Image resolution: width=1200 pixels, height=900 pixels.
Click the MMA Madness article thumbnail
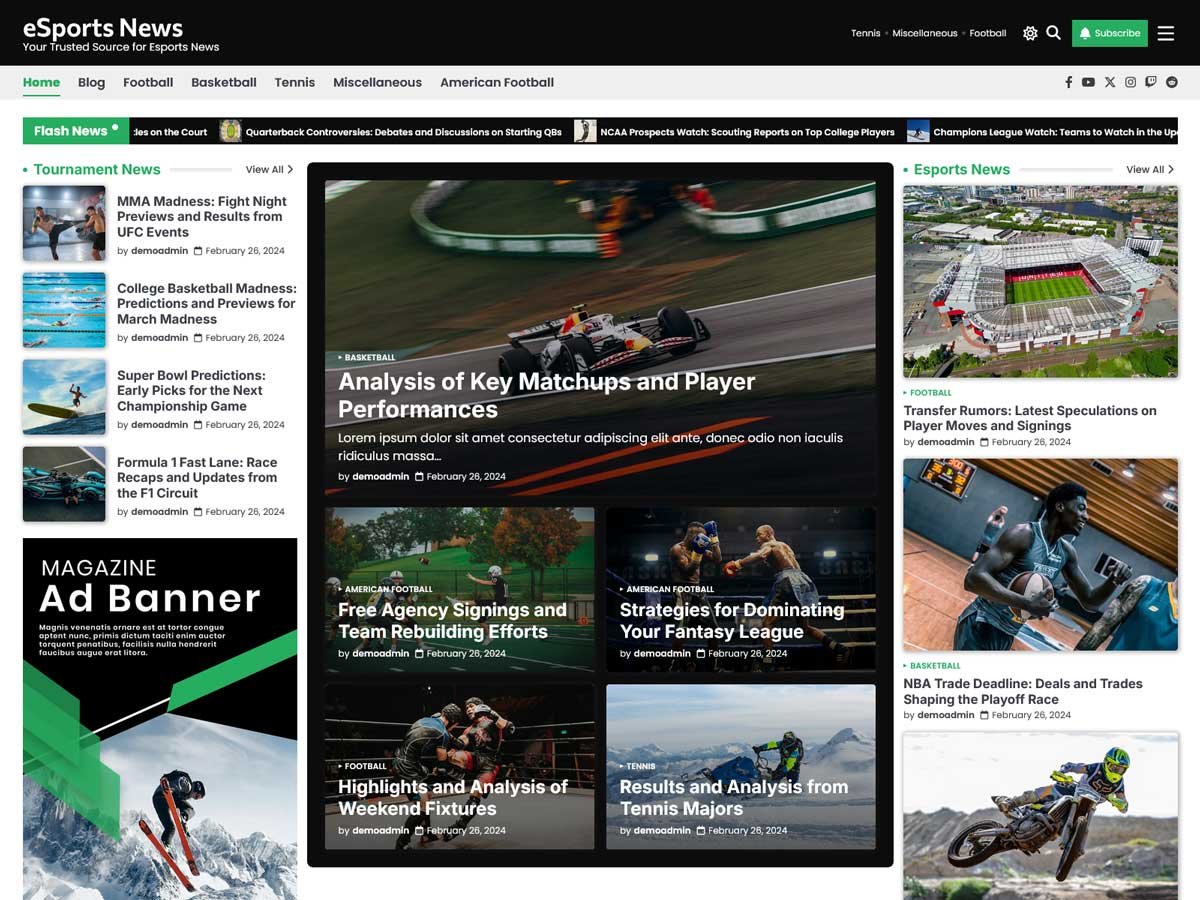(x=64, y=223)
